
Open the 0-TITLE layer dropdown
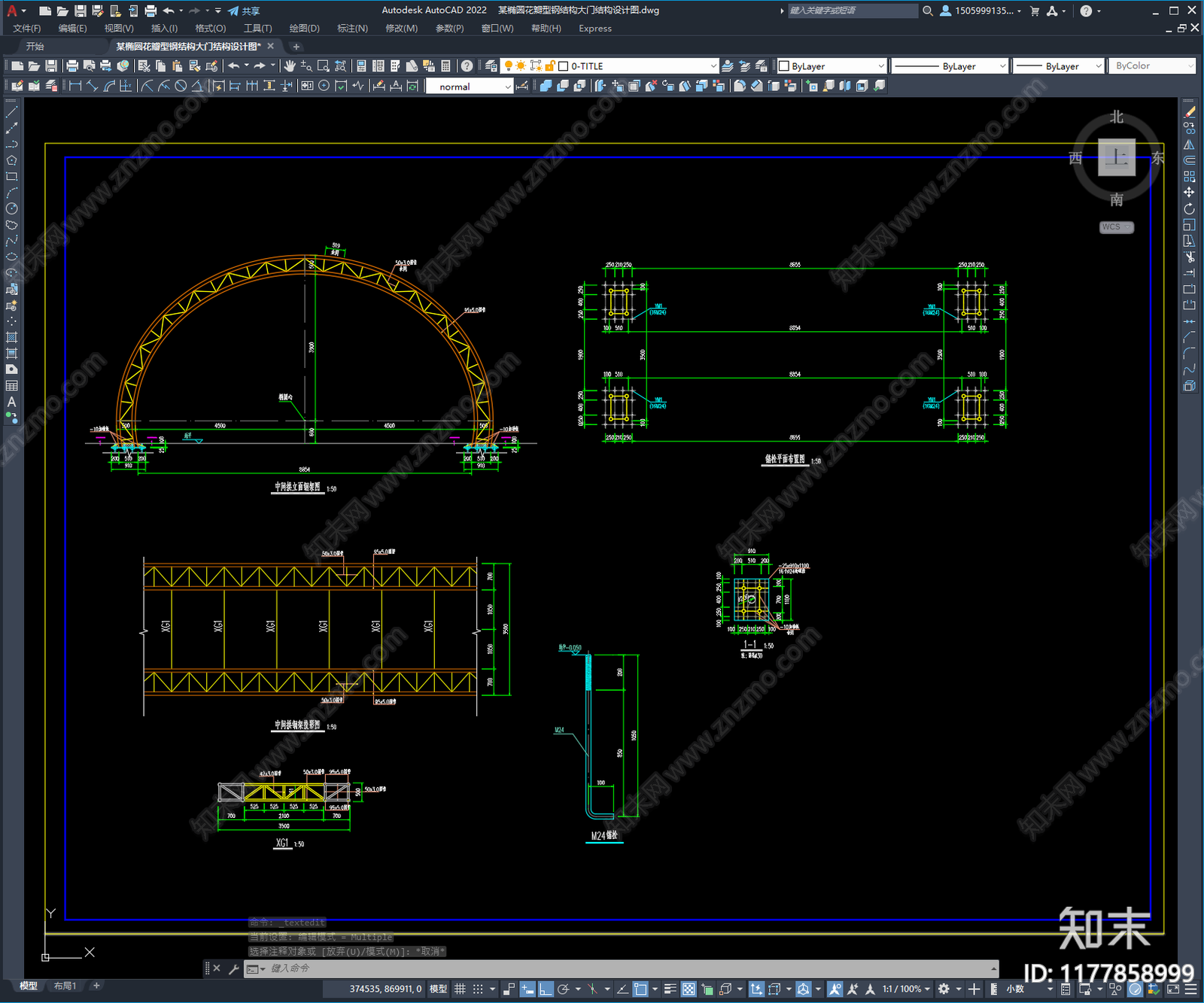point(637,66)
